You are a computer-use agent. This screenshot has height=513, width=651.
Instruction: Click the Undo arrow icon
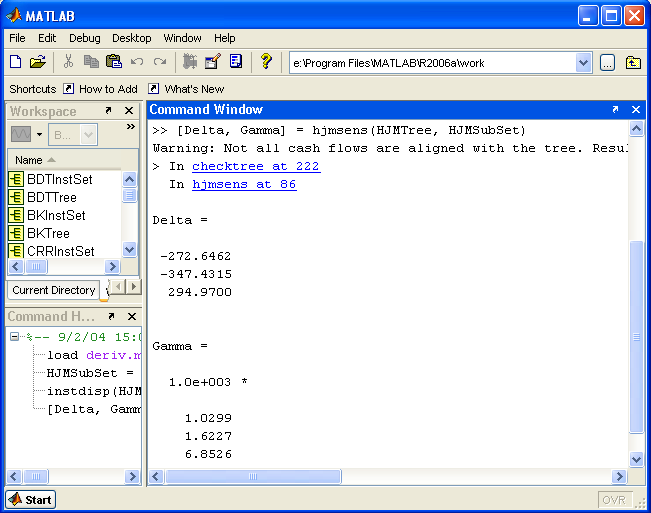tap(137, 62)
